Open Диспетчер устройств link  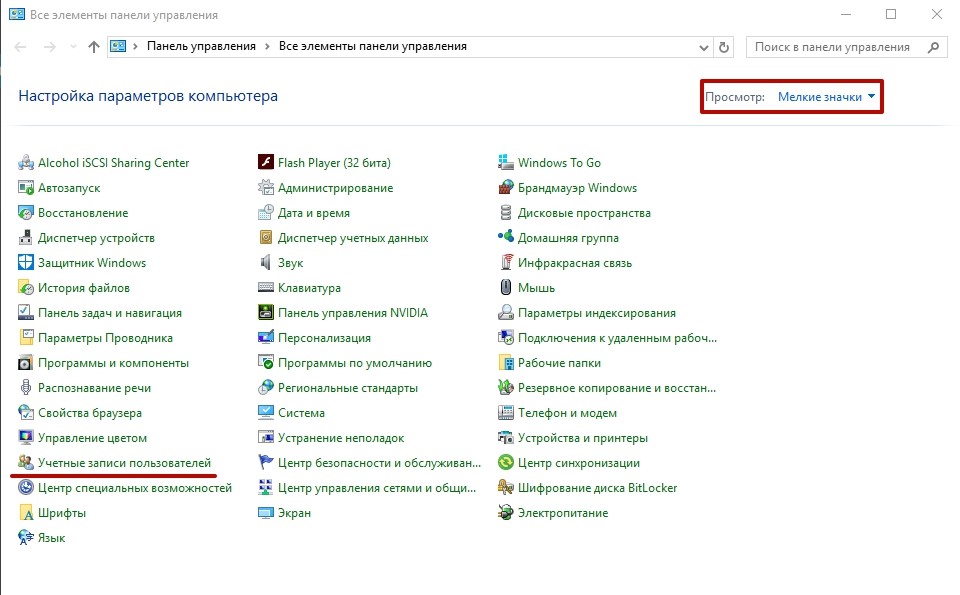pyautogui.click(x=96, y=238)
